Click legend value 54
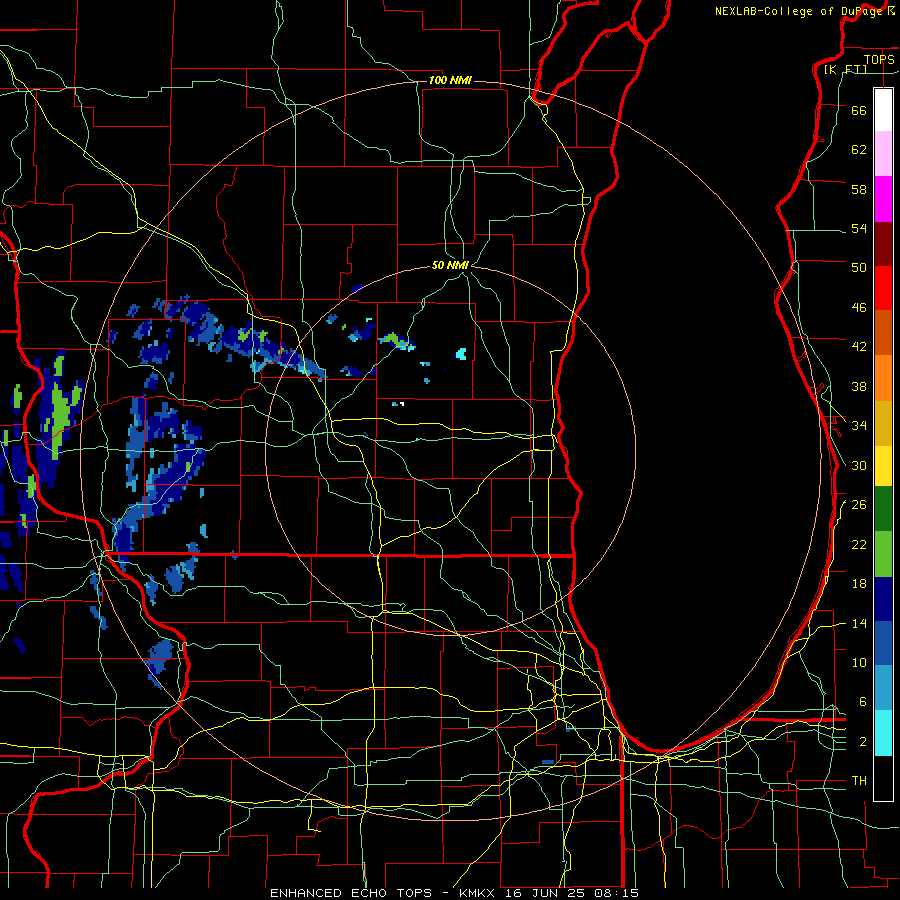The width and height of the screenshot is (900, 900). (x=859, y=228)
